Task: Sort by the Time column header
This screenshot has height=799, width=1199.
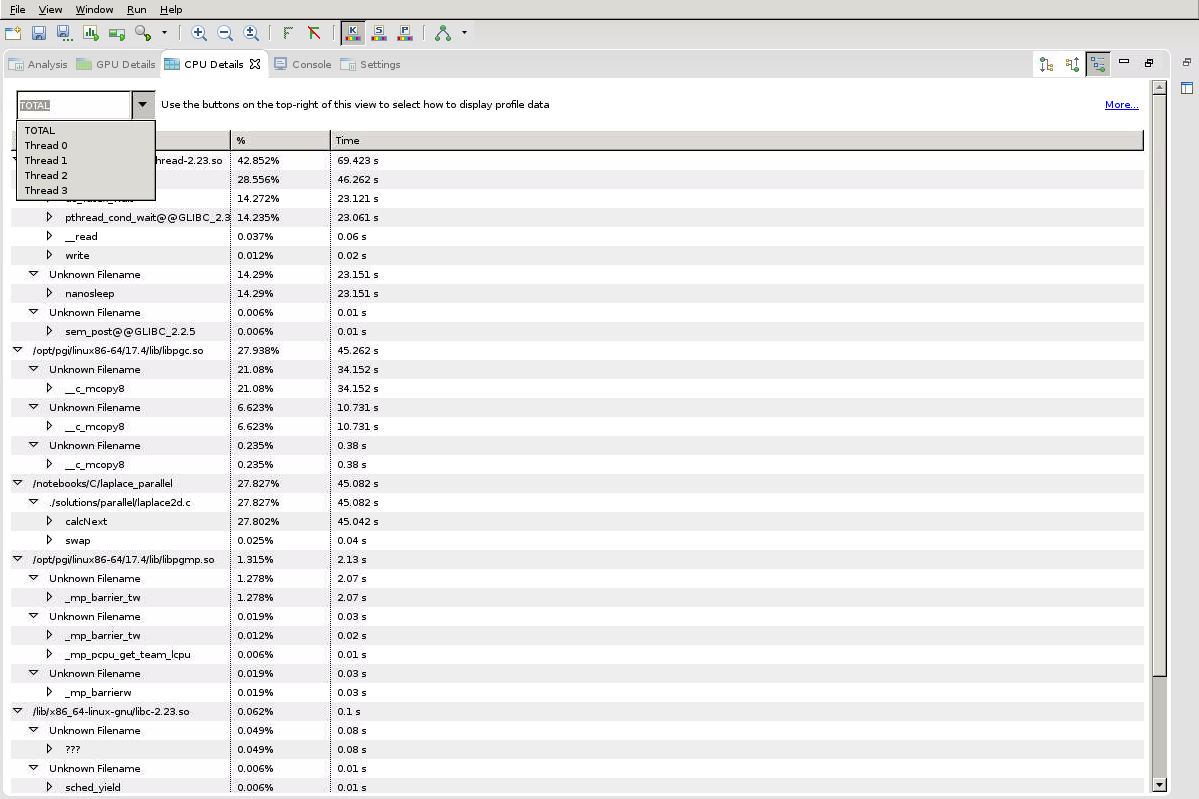Action: pos(736,140)
